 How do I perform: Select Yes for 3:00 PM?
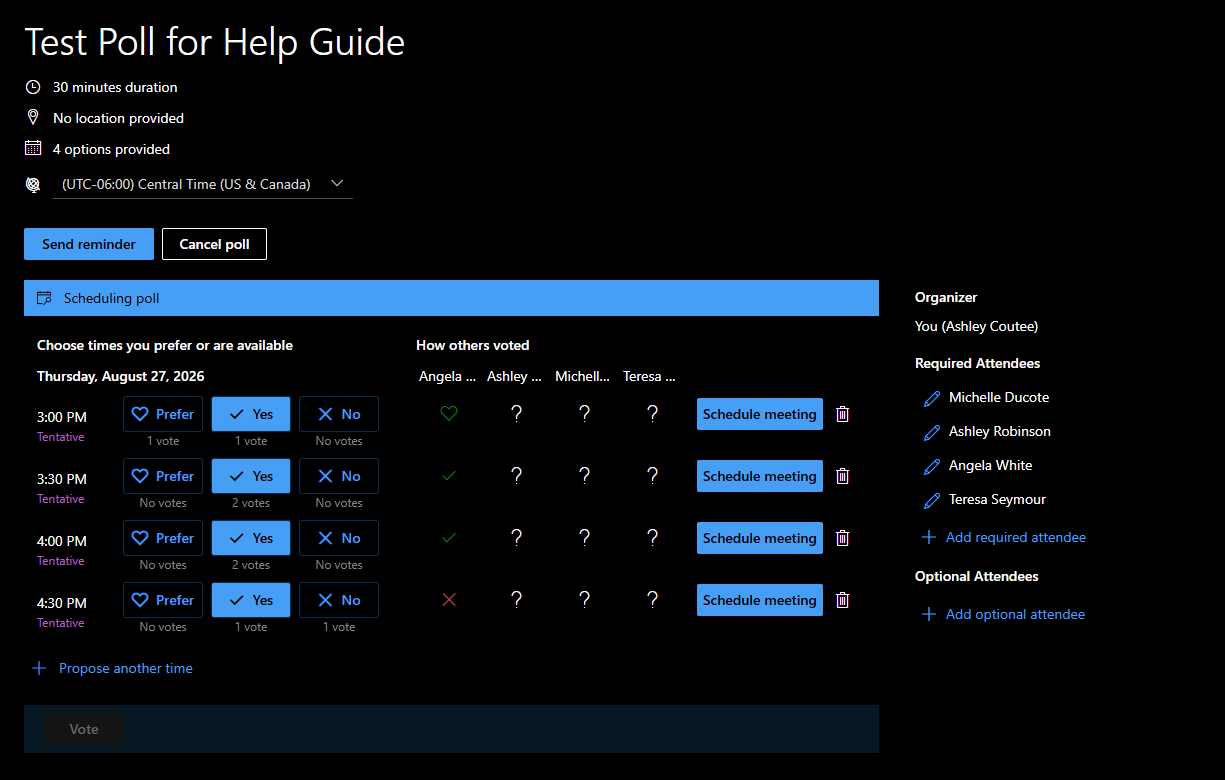(251, 414)
